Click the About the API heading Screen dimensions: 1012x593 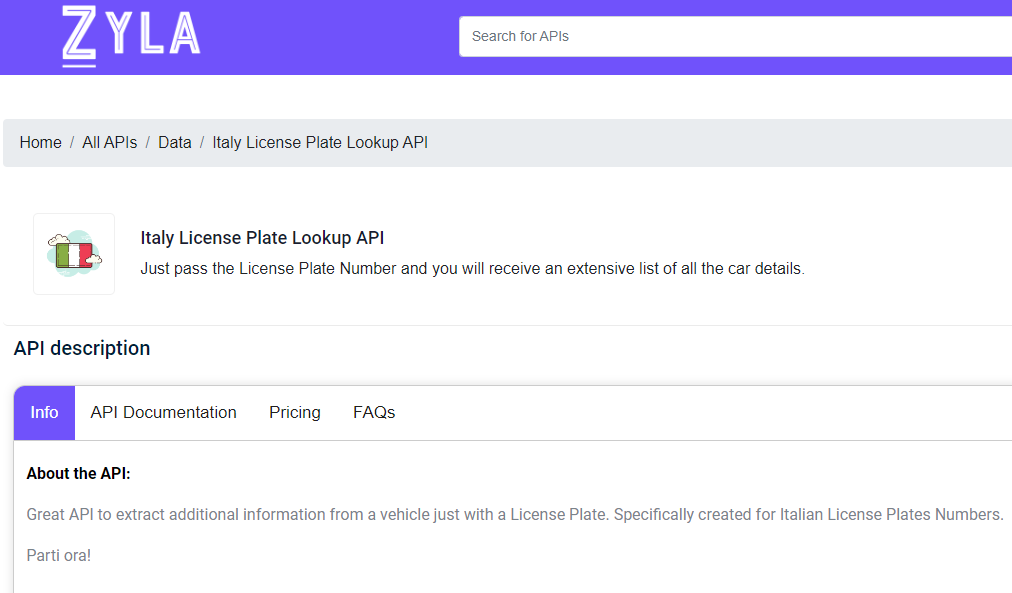pos(79,474)
